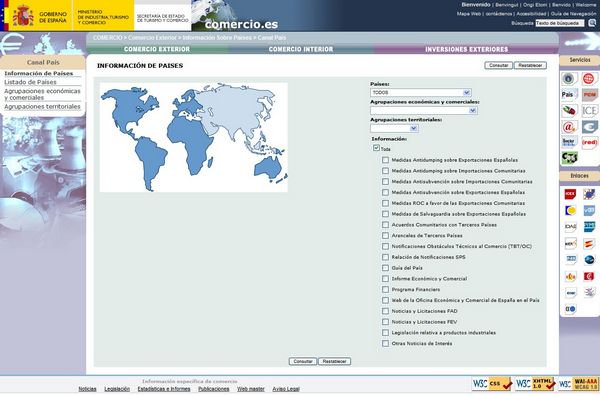Check the 'Guía del País' checkbox
This screenshot has width=600, height=396.
click(385, 268)
